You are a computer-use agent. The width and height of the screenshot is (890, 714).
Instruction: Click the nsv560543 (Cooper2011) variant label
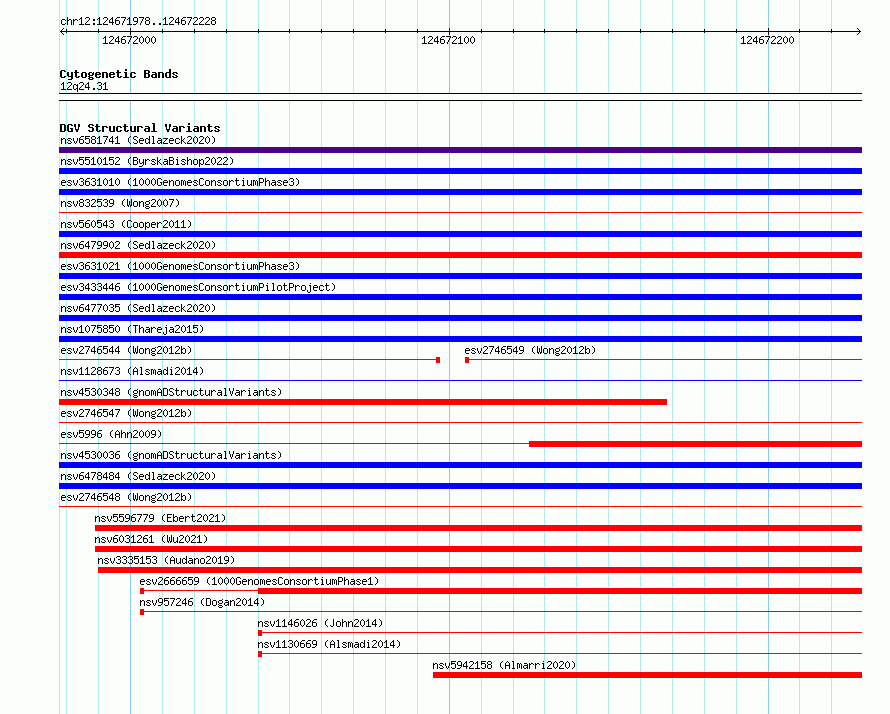[126, 224]
